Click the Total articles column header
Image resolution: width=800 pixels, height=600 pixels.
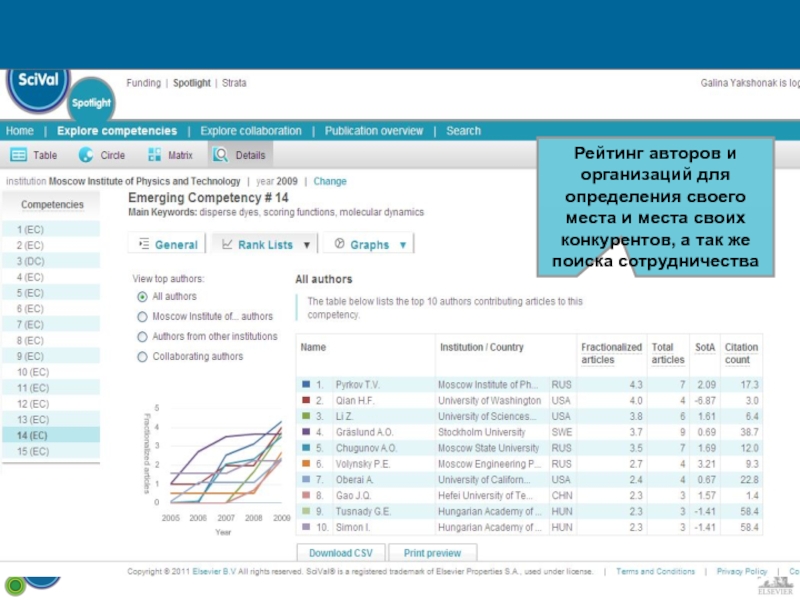coord(668,353)
